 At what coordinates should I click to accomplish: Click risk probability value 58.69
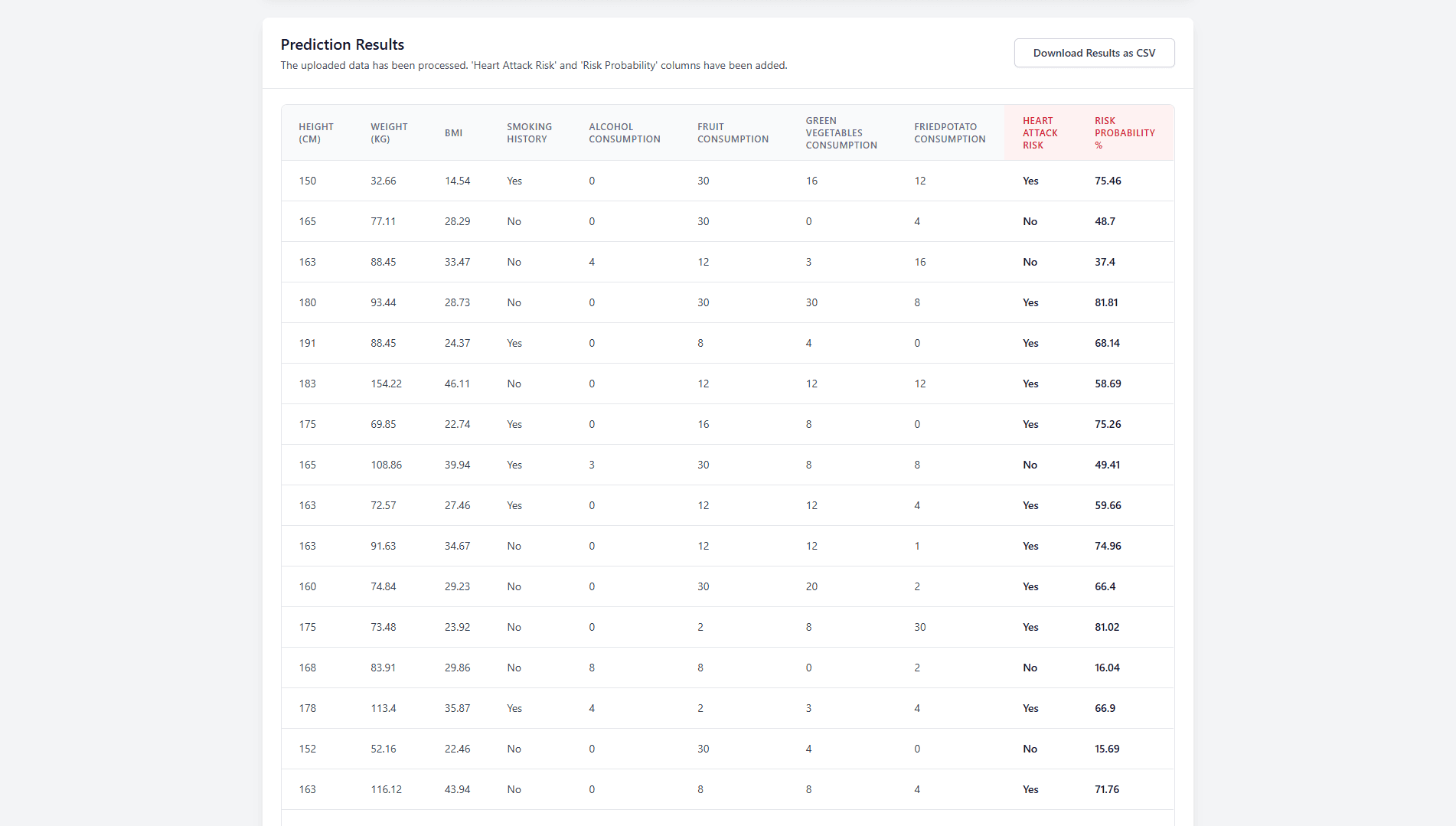coord(1108,384)
